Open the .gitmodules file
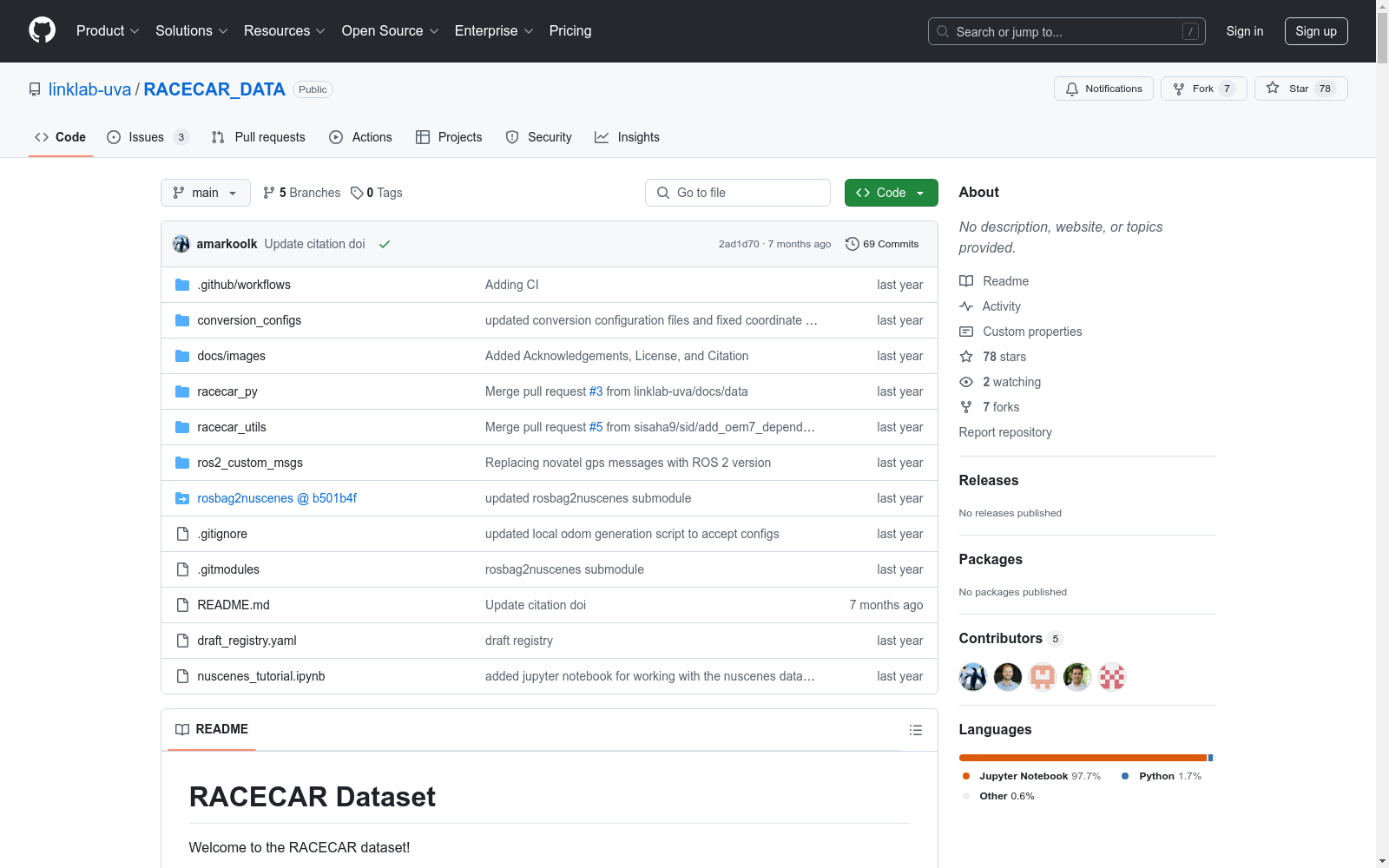The height and width of the screenshot is (868, 1389). click(228, 569)
